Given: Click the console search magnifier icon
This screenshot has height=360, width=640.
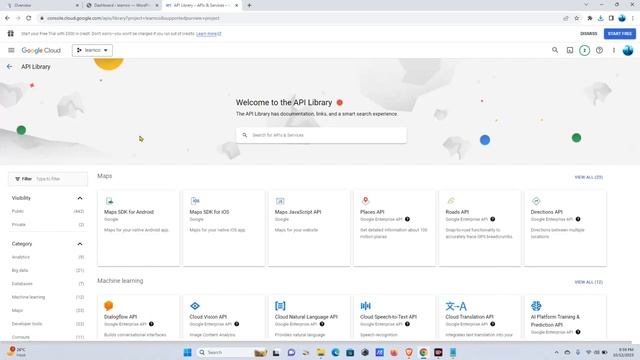Looking at the screenshot, I should 555,50.
